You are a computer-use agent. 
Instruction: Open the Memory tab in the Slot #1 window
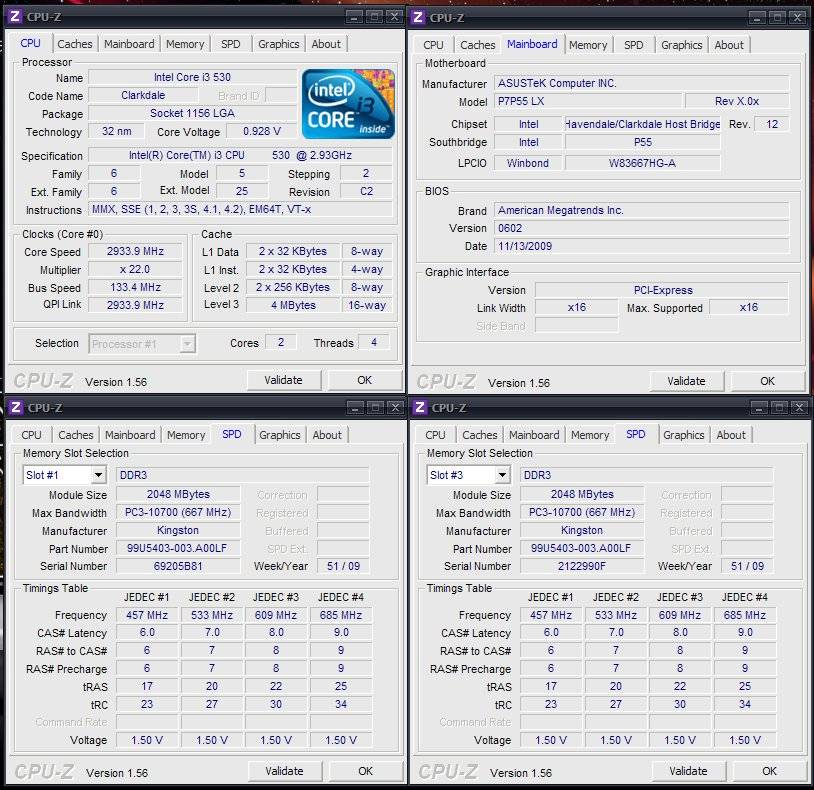(x=186, y=435)
